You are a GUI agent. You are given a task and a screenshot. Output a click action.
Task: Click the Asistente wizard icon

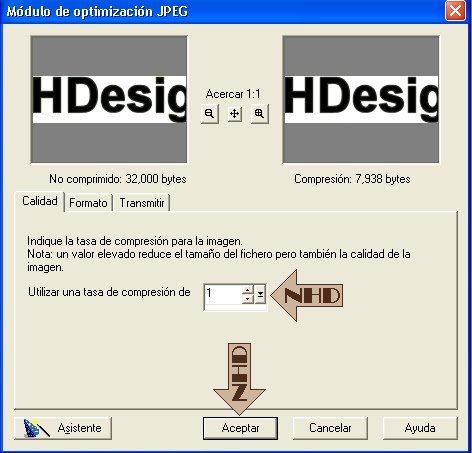36,428
